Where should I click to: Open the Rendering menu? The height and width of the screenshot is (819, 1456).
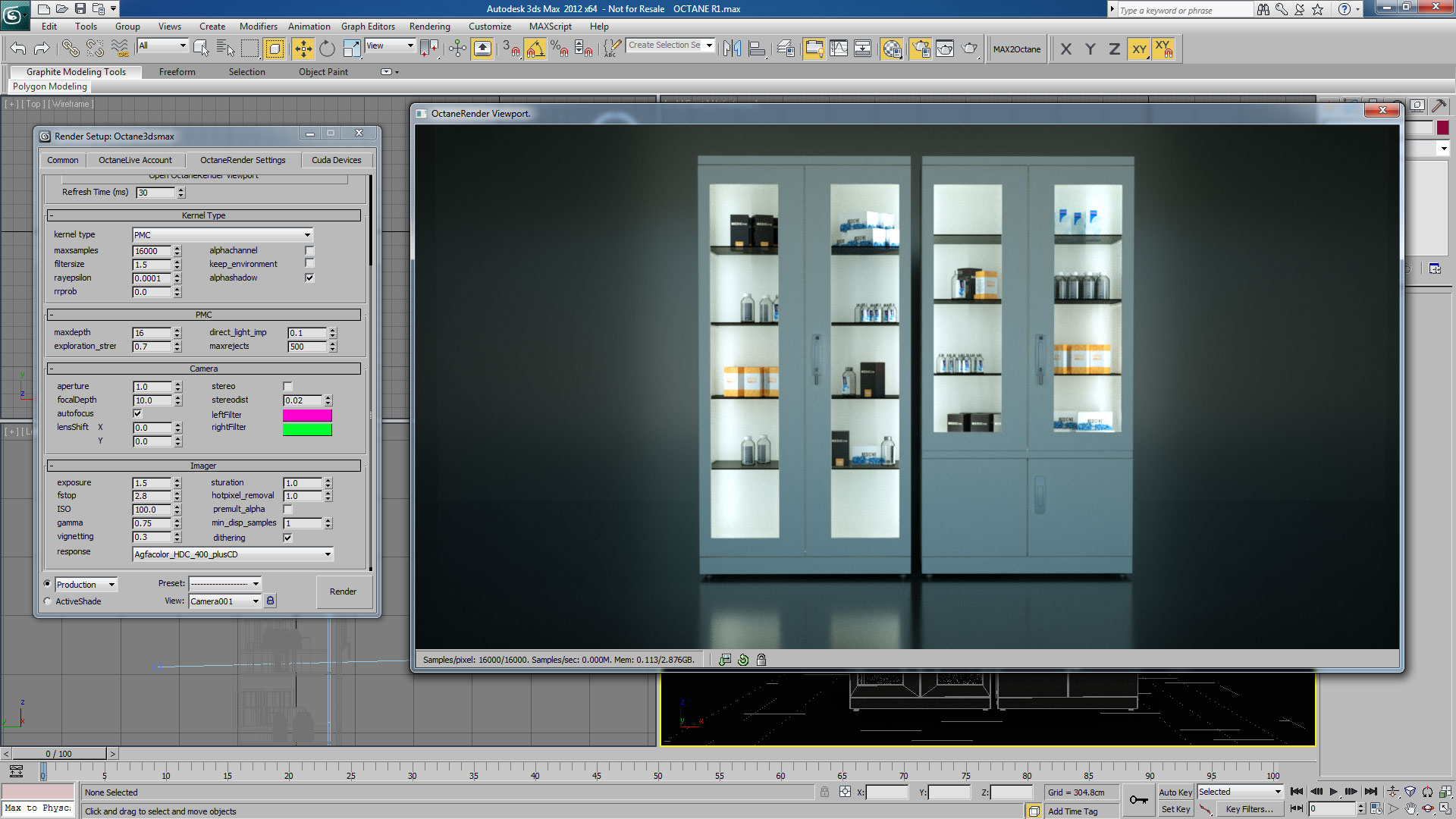click(x=429, y=27)
